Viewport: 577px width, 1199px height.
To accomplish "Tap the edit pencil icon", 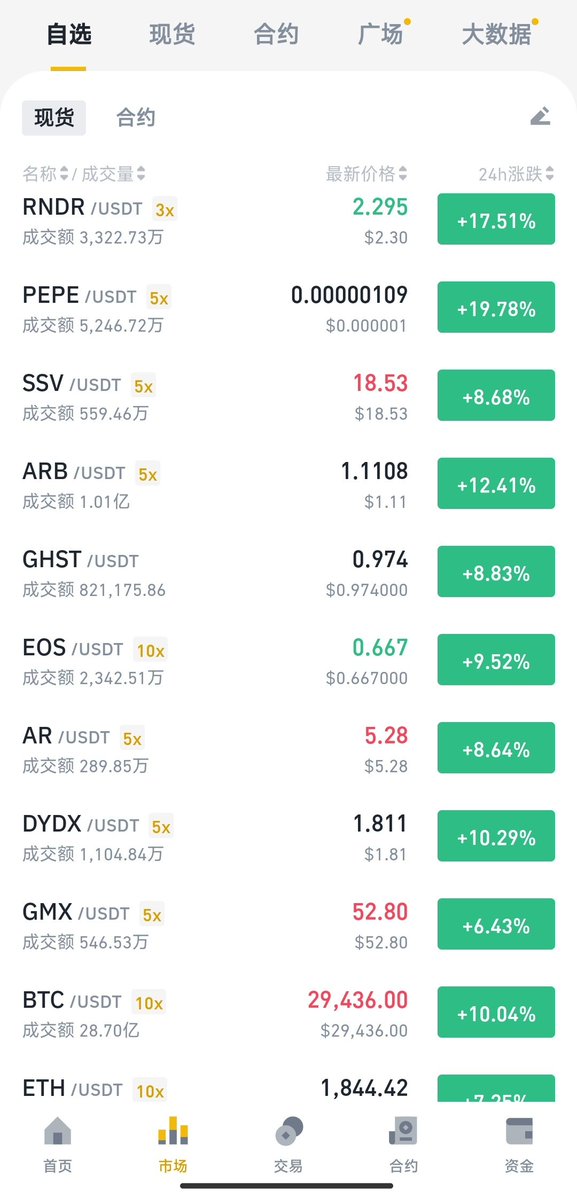I will [540, 116].
